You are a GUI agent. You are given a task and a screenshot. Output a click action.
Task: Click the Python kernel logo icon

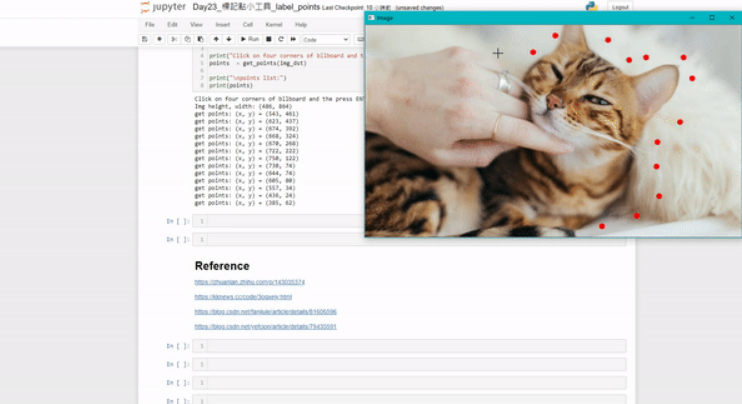pyautogui.click(x=591, y=6)
